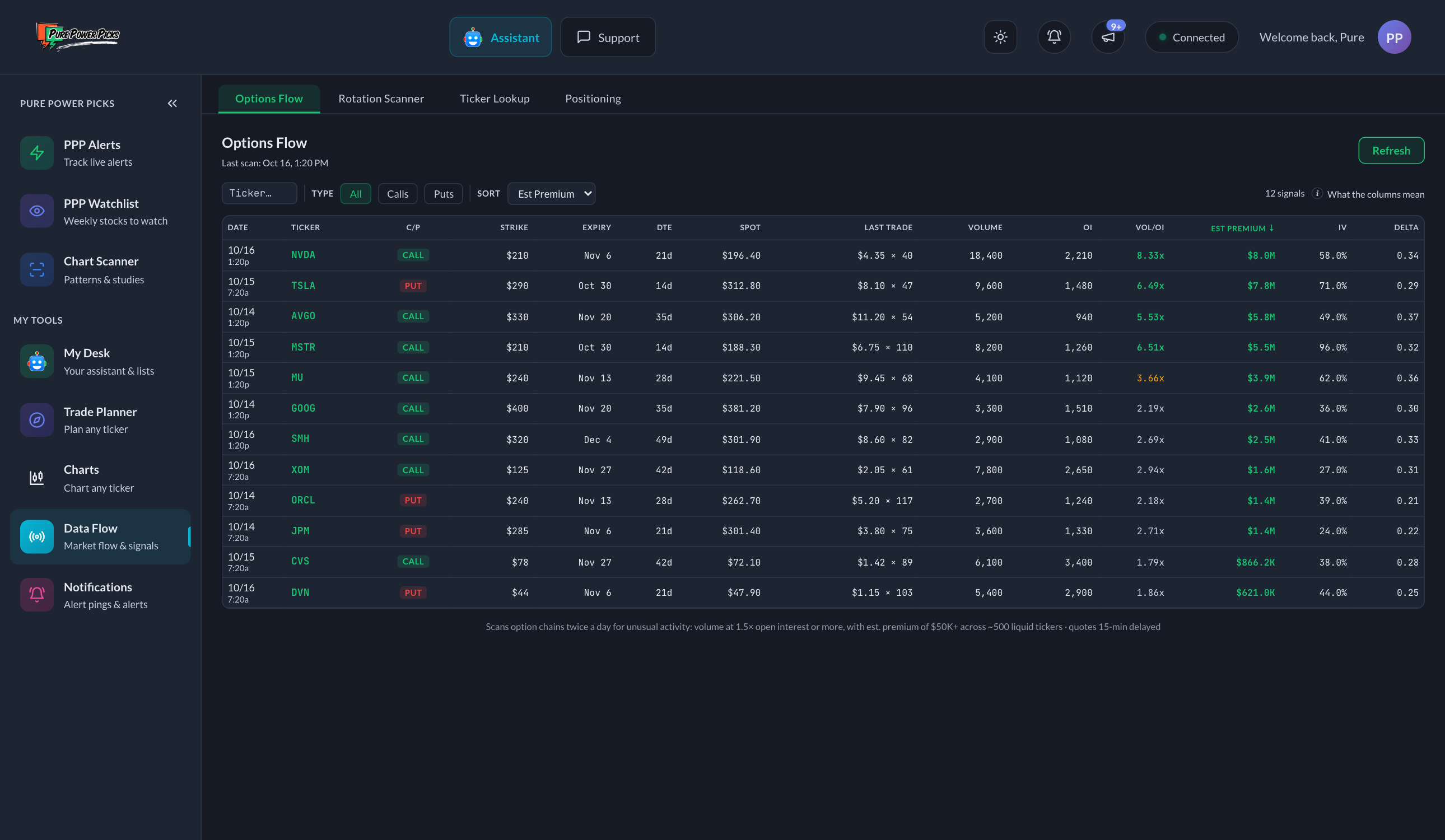Click the TSLA ticker symbol

click(303, 286)
